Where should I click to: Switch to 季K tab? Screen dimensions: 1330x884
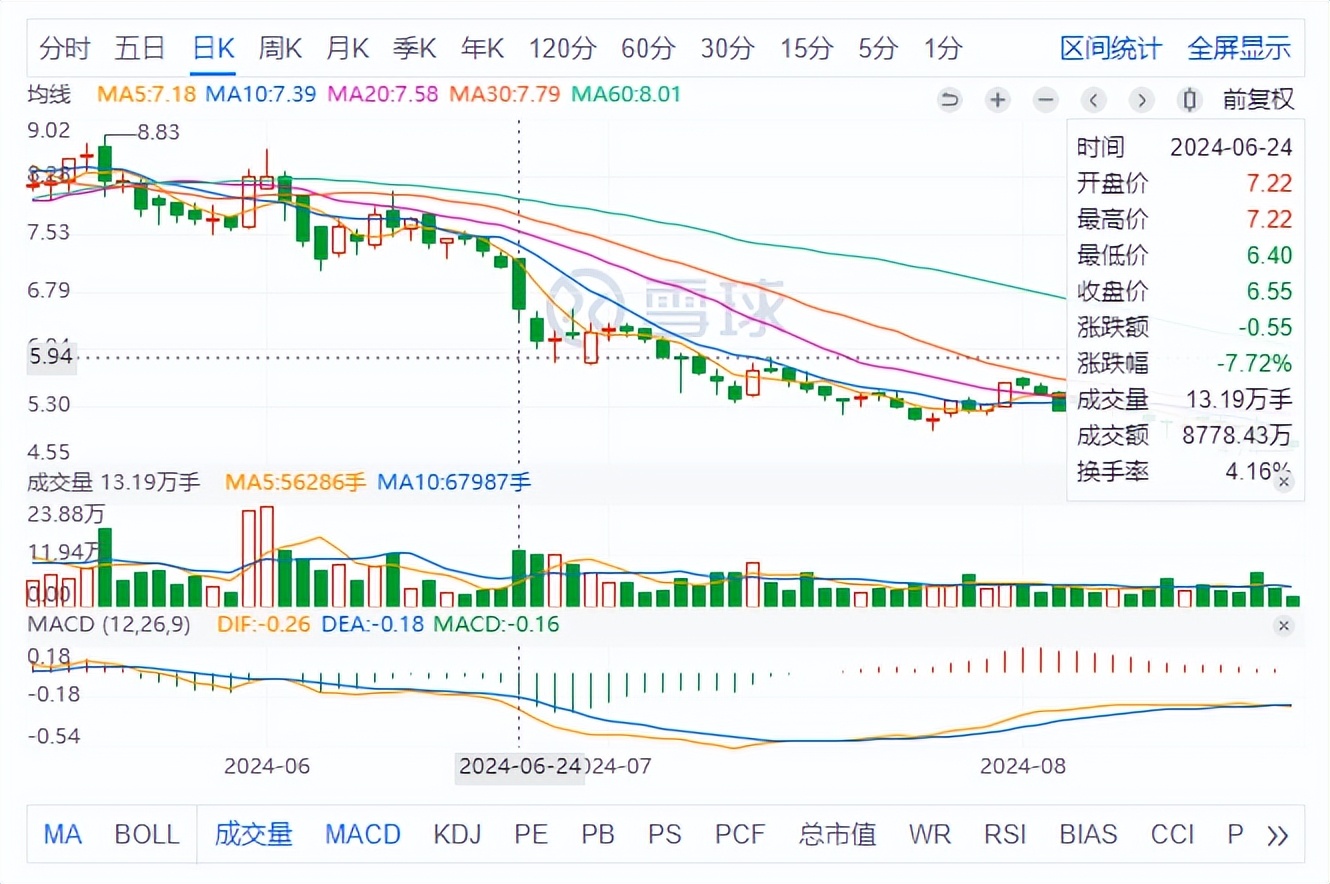414,48
